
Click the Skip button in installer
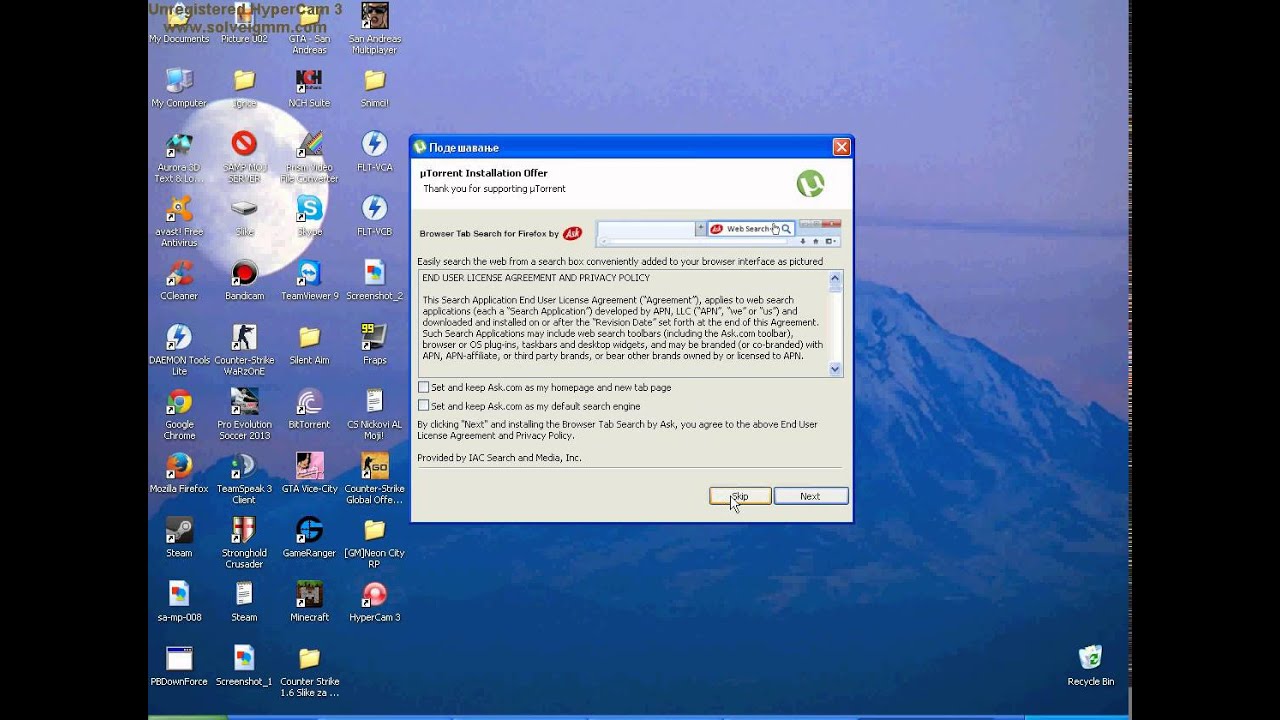pos(740,496)
